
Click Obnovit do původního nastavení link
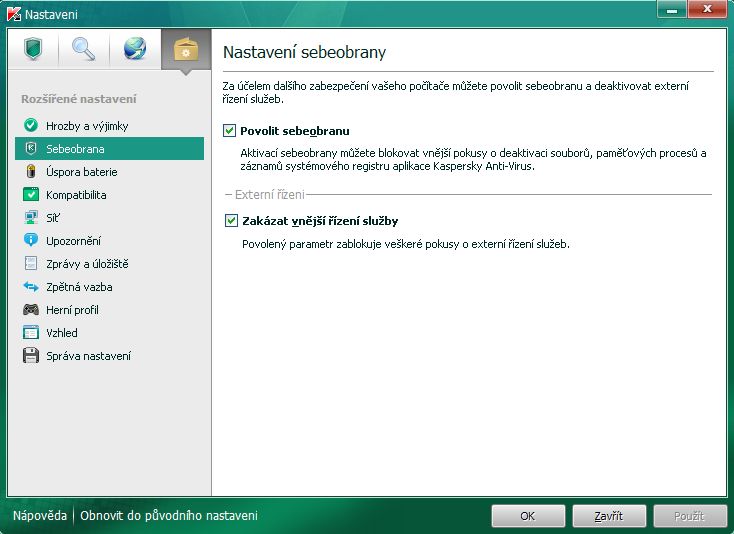[169, 515]
